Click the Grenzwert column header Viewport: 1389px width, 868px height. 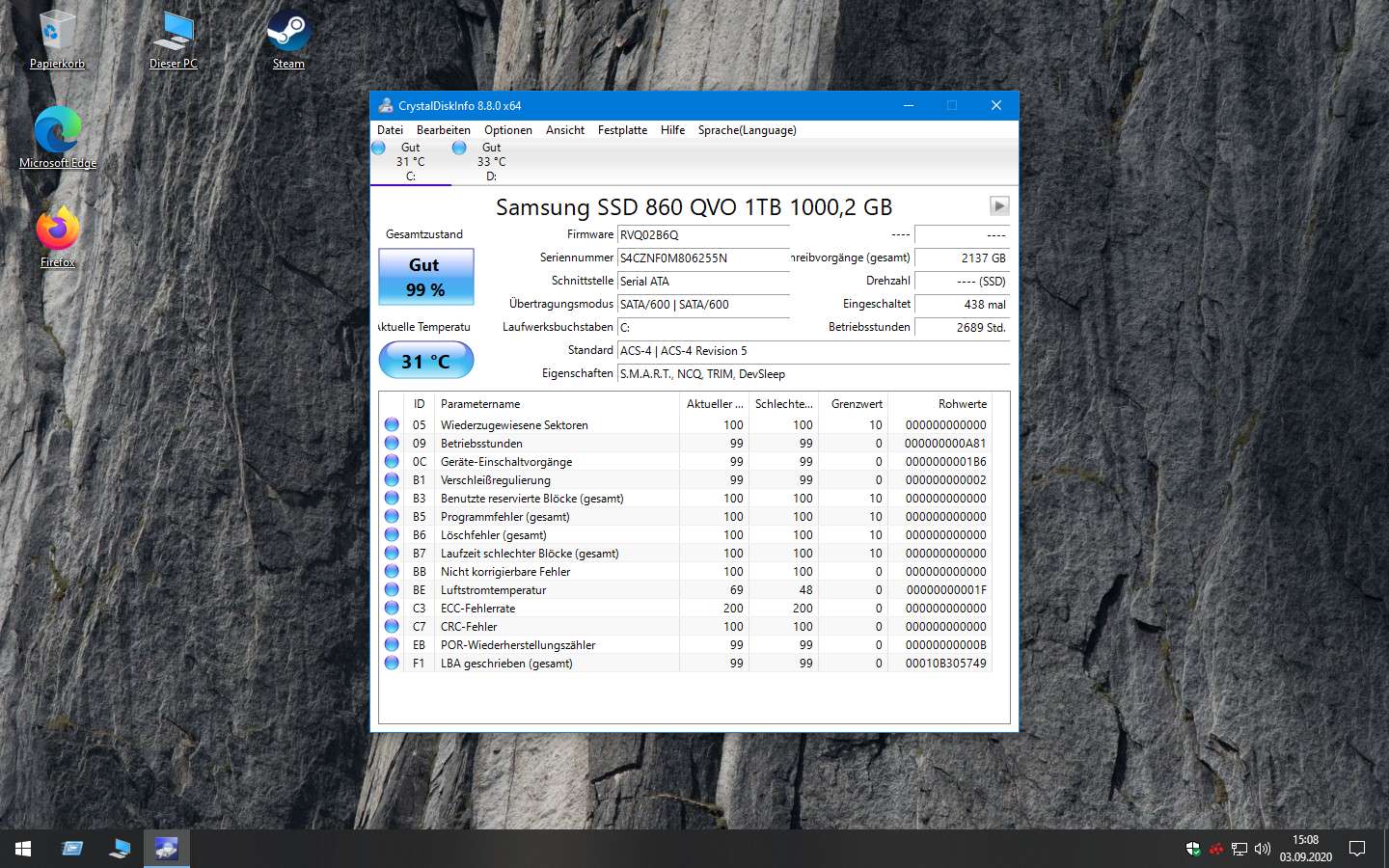click(853, 404)
